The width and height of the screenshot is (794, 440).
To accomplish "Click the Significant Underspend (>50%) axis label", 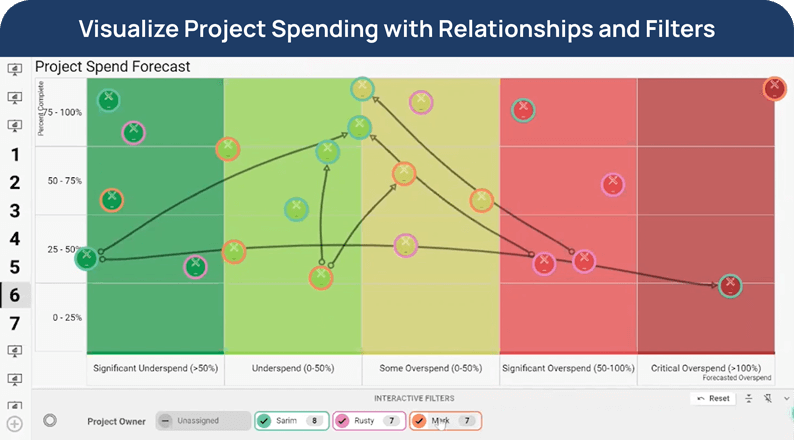I will (x=155, y=368).
